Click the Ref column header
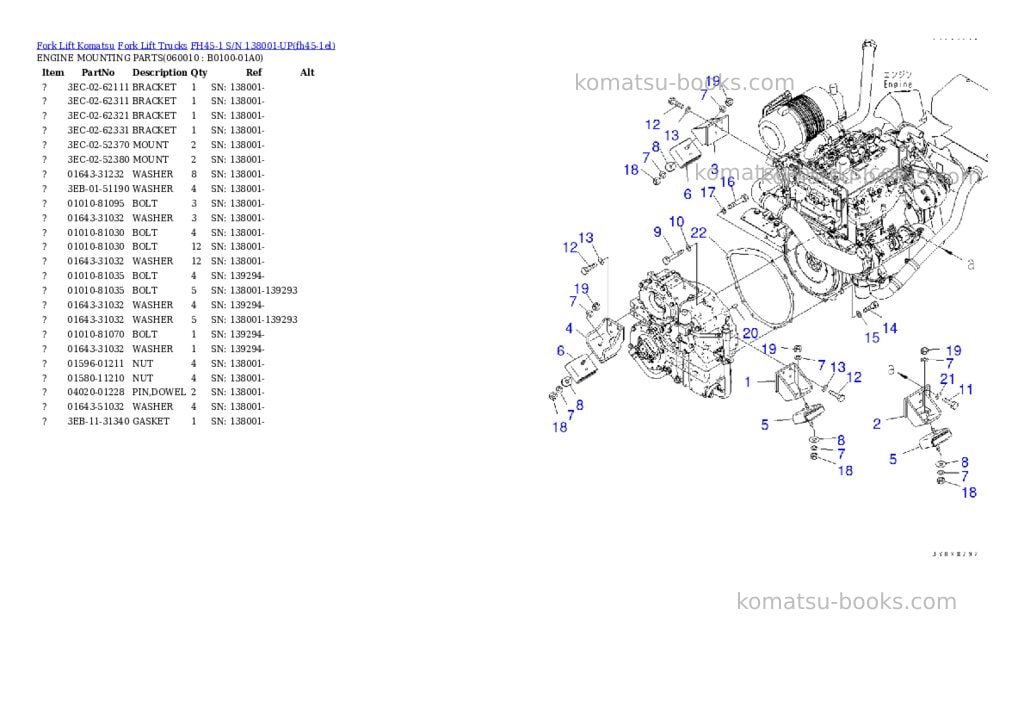 (x=254, y=72)
